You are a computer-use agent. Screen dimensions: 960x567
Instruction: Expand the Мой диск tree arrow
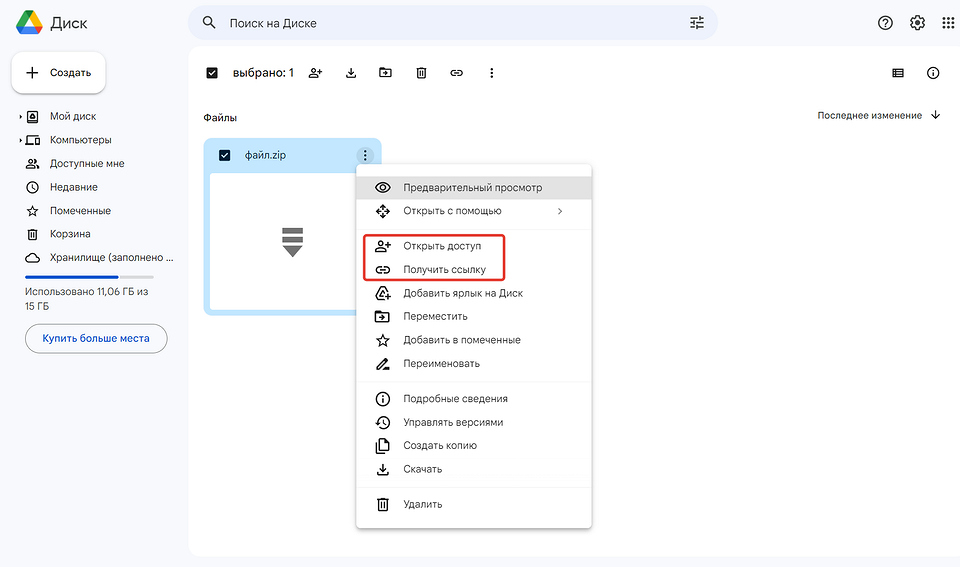pyautogui.click(x=20, y=116)
